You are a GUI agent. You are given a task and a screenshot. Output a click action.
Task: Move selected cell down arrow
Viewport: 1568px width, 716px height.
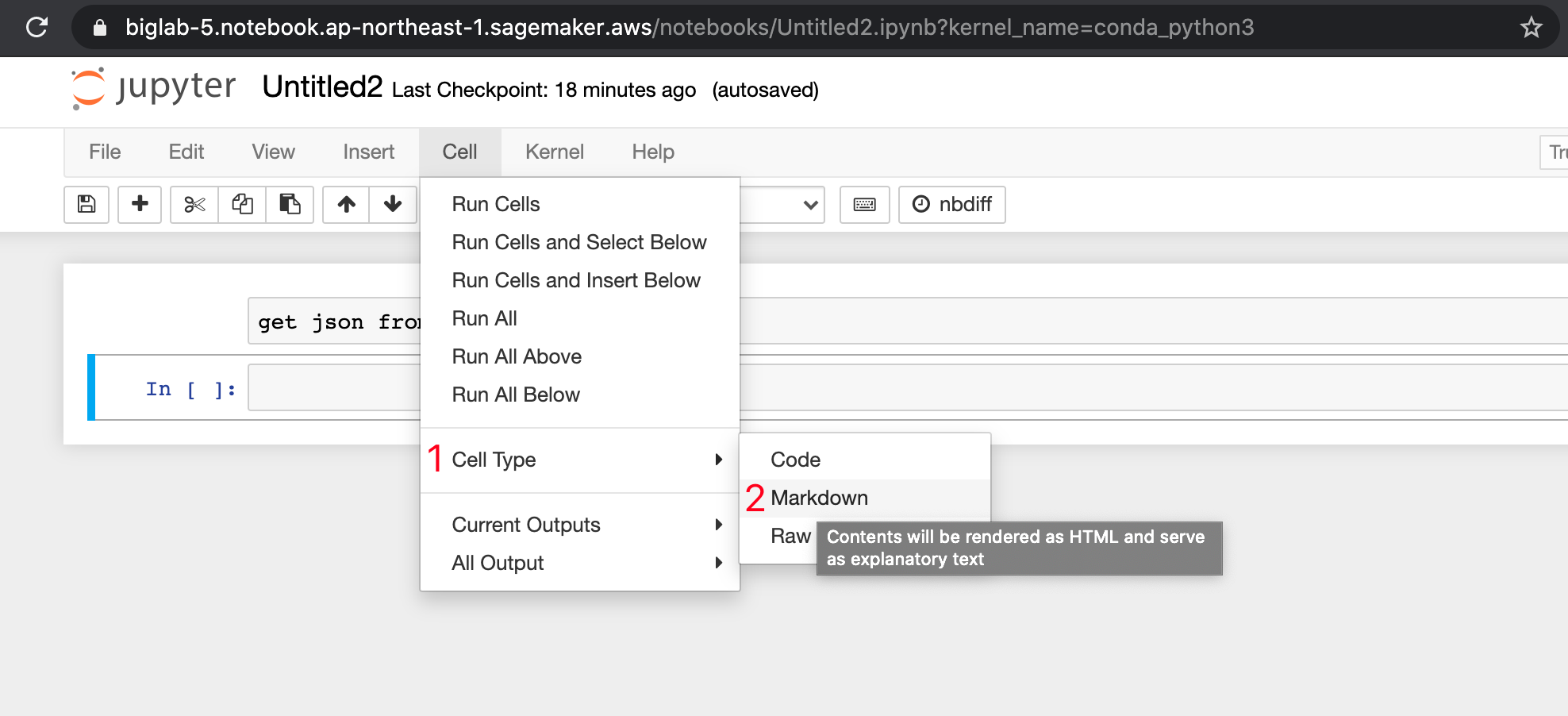[393, 205]
